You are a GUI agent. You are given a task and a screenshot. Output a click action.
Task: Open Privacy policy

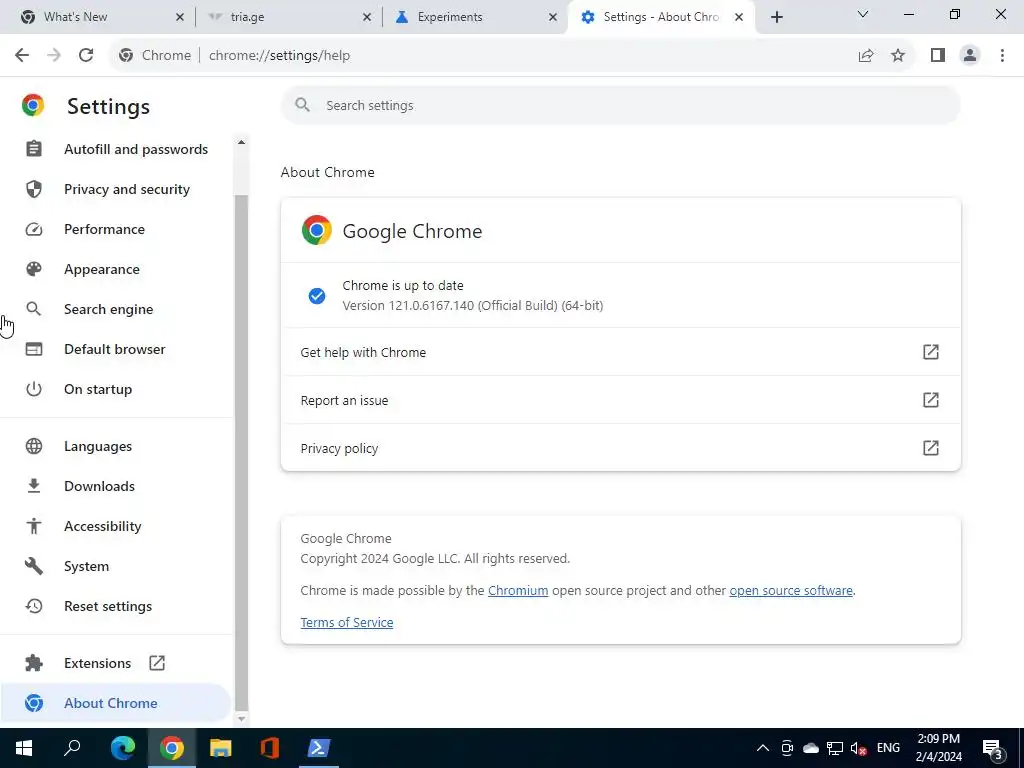[620, 448]
